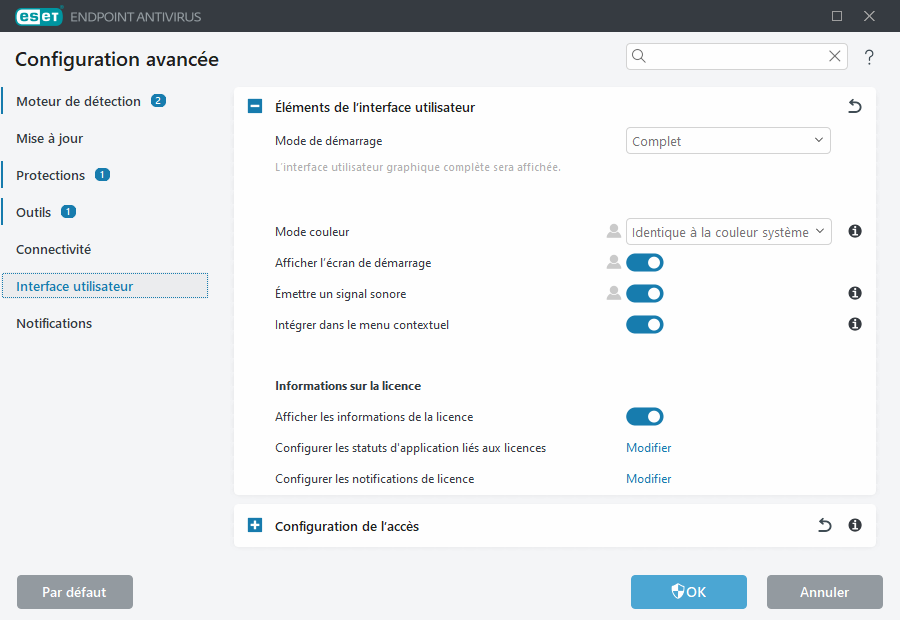Viewport: 900px width, 620px height.
Task: Click user icon beside Mode couleur
Action: (x=614, y=231)
